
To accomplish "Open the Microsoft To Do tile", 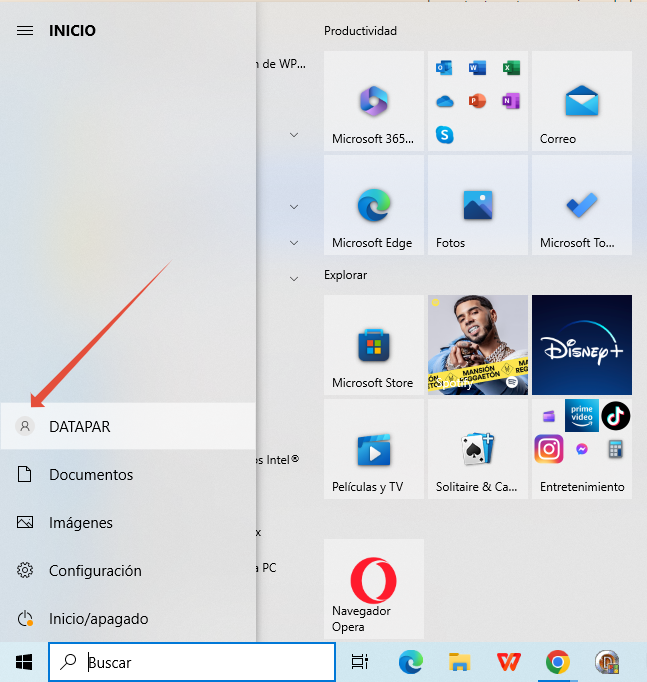I will click(582, 205).
